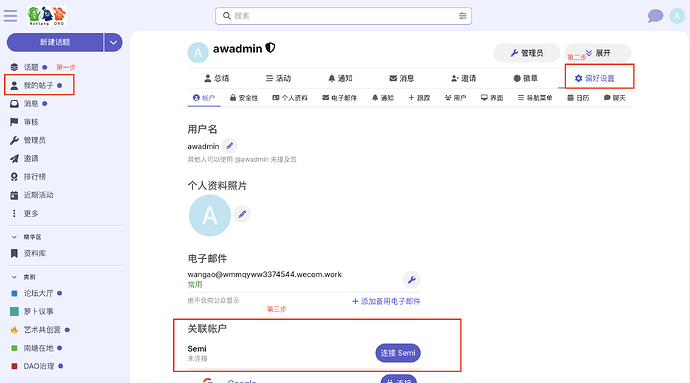Edit username with the pencil icon
Screen dimensions: 690x383
[230, 146]
